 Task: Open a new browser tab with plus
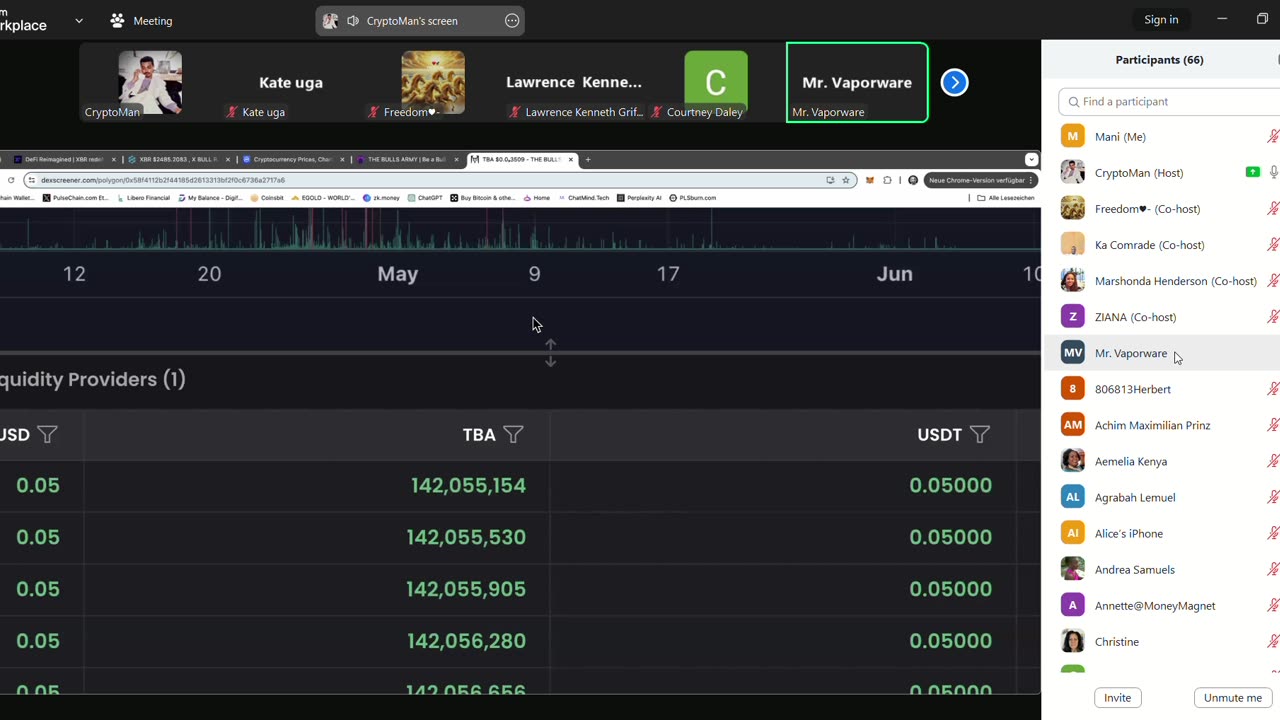pyautogui.click(x=588, y=159)
